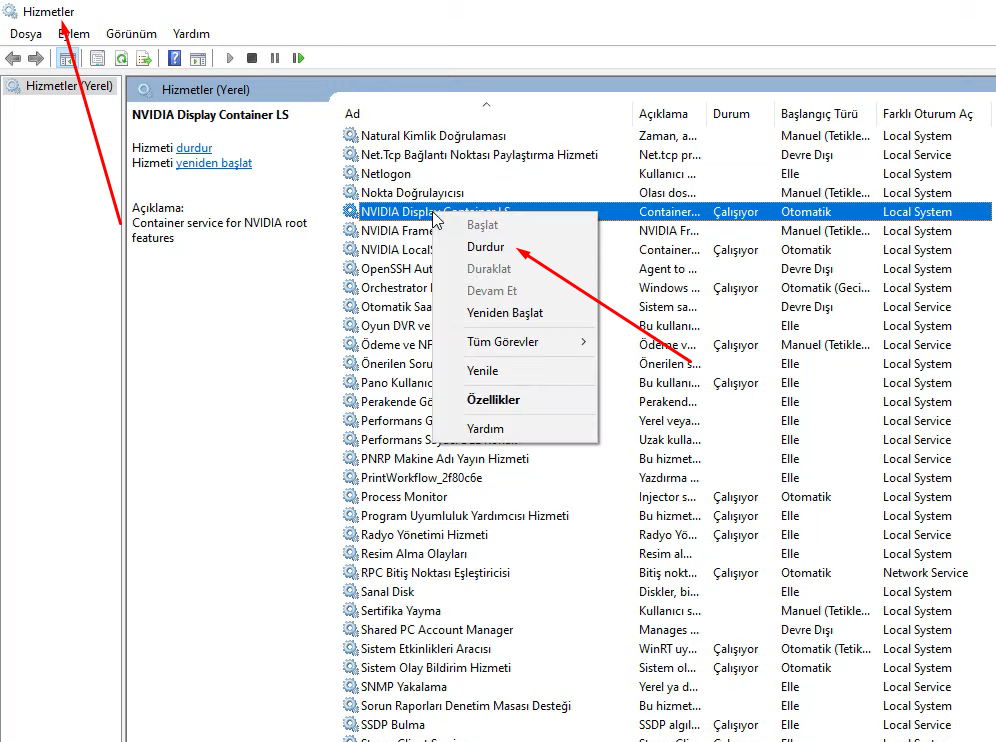Click the Restart Service toolbar icon
Image resolution: width=996 pixels, height=742 pixels.
298,58
